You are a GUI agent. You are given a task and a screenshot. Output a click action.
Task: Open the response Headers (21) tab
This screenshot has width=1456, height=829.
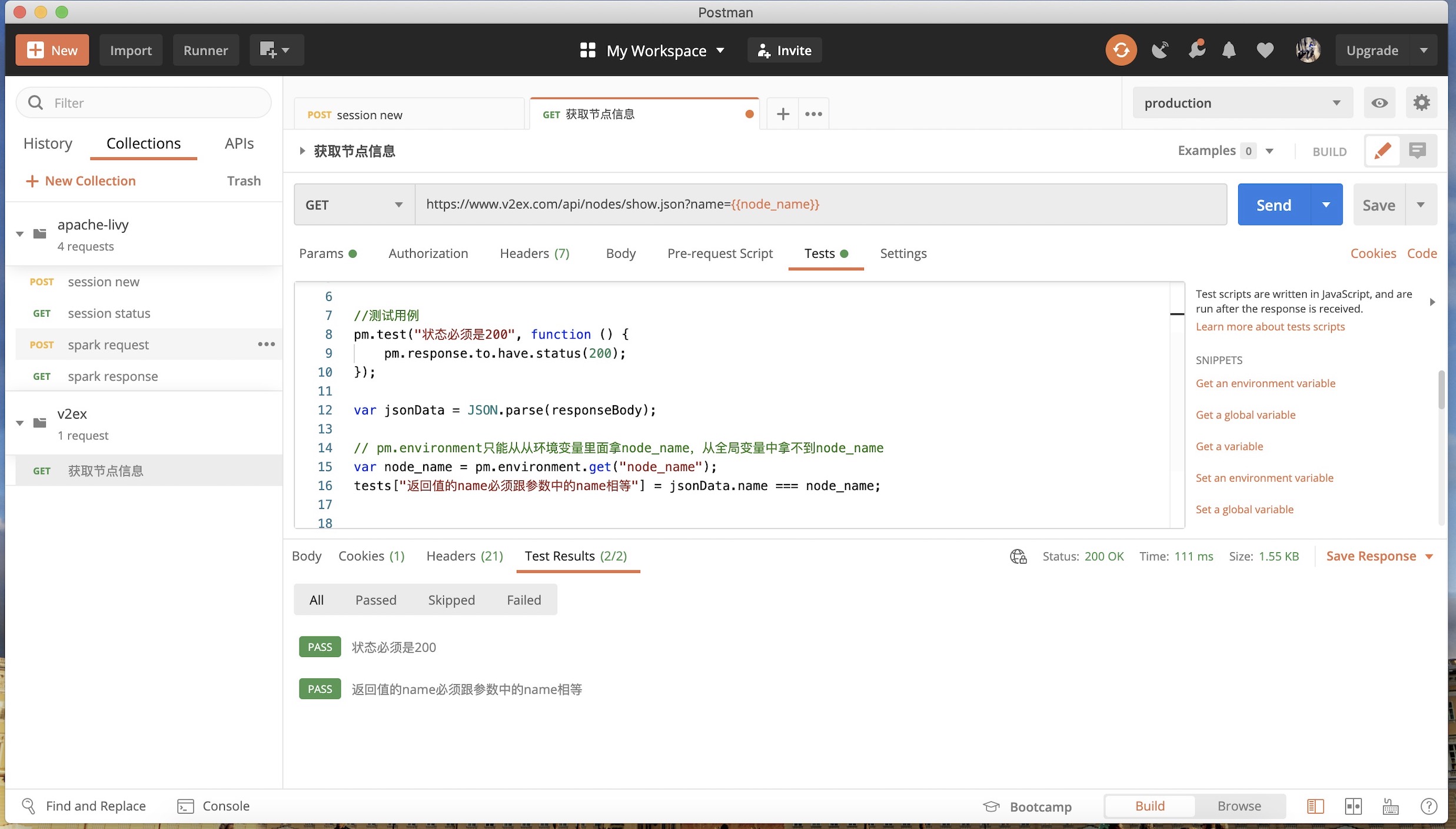click(464, 556)
